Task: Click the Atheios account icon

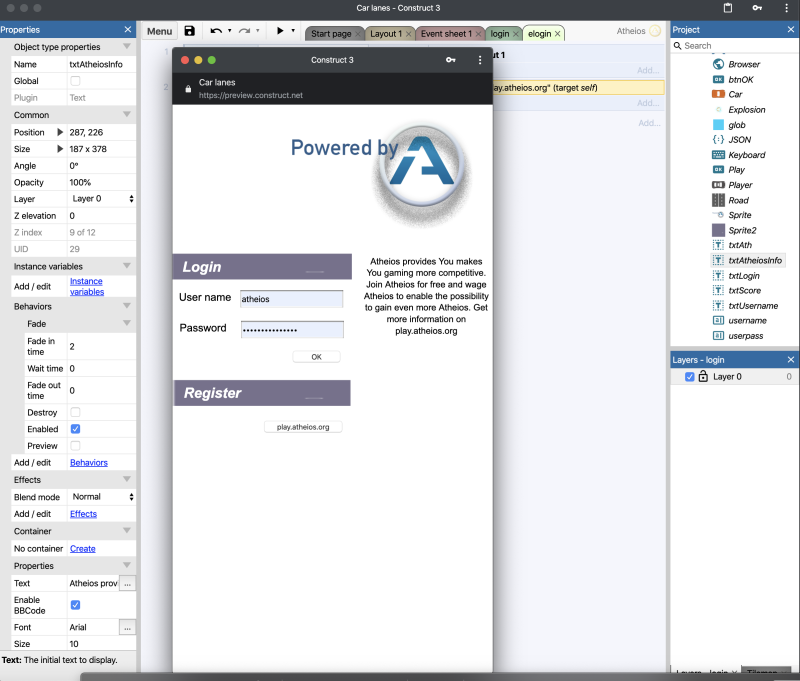Action: pyautogui.click(x=655, y=31)
